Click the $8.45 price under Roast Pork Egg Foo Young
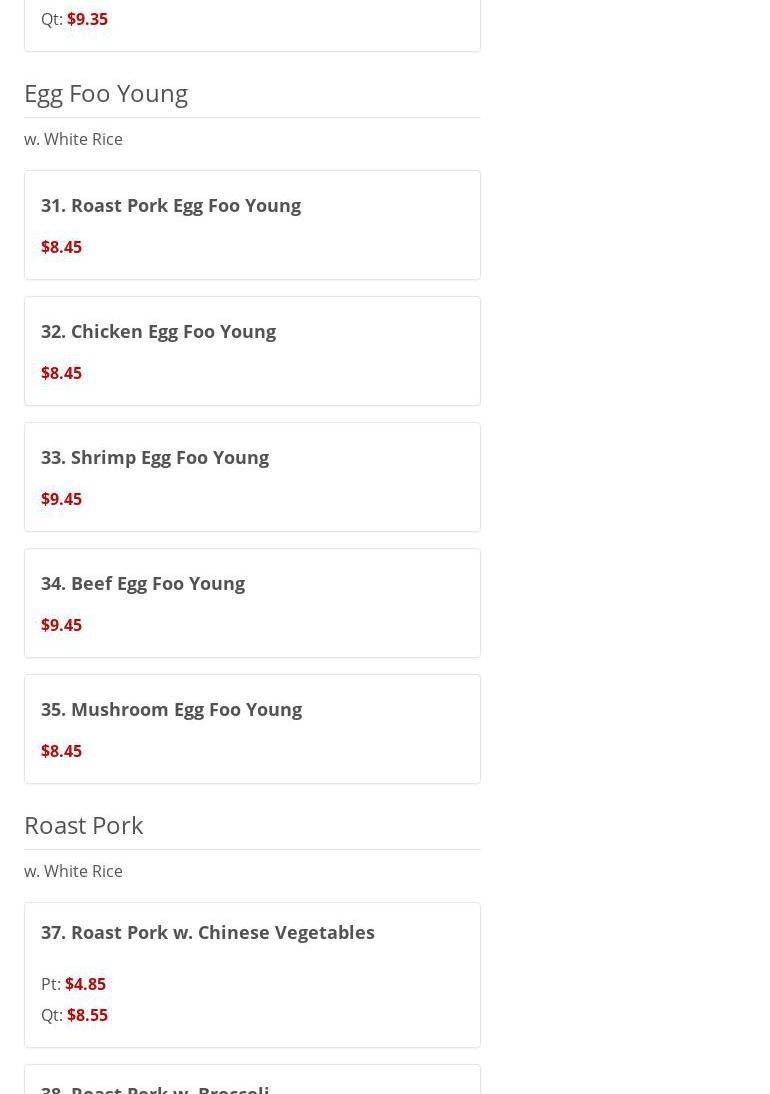Image resolution: width=770 pixels, height=1094 pixels. (x=61, y=247)
